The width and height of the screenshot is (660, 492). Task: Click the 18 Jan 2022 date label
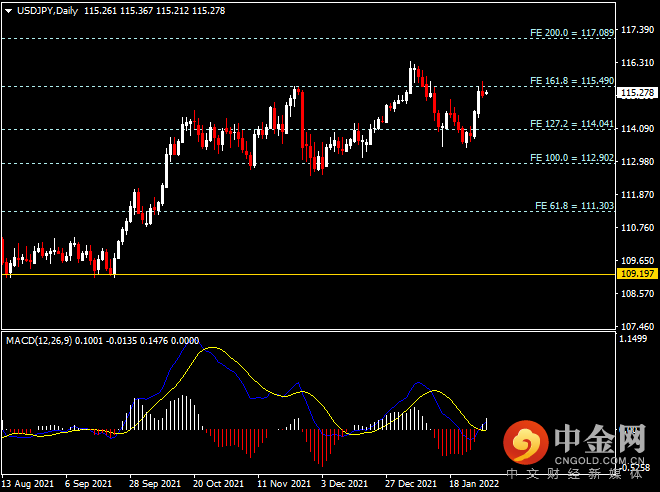coord(474,484)
